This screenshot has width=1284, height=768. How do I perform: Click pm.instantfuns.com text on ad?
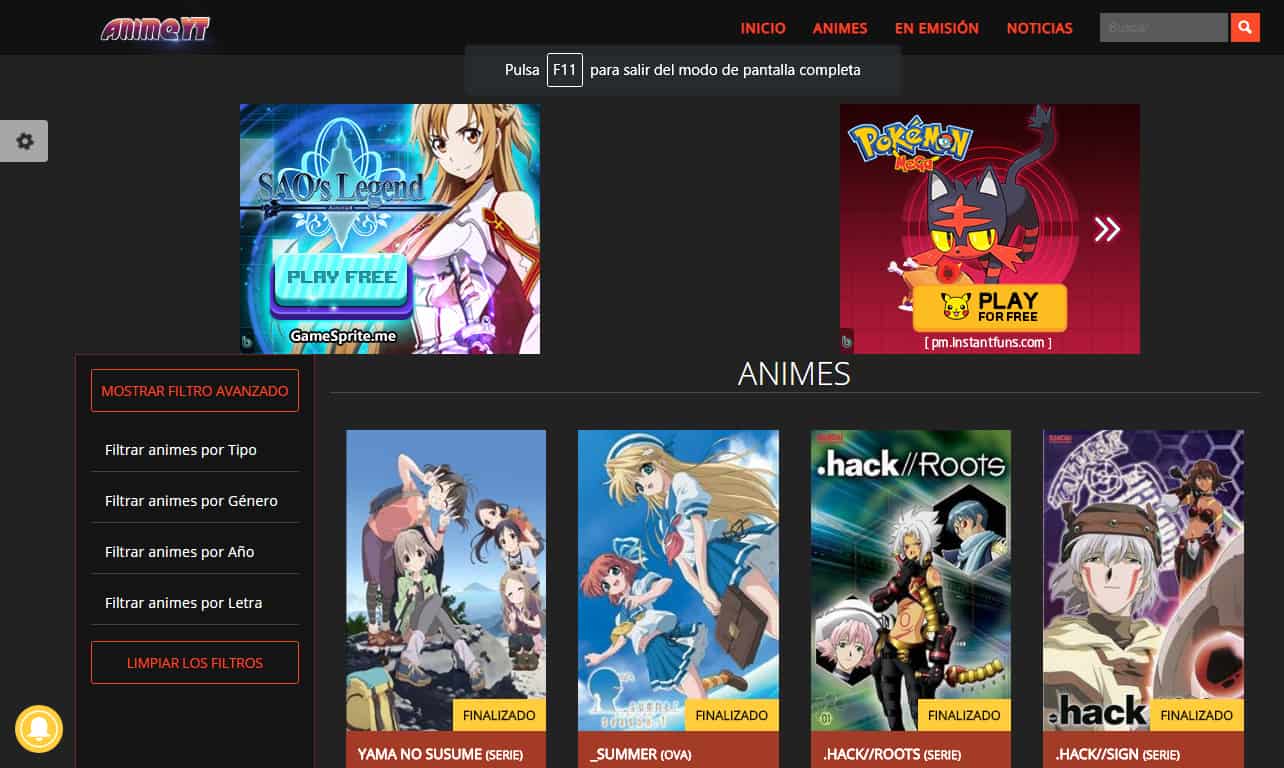click(988, 342)
